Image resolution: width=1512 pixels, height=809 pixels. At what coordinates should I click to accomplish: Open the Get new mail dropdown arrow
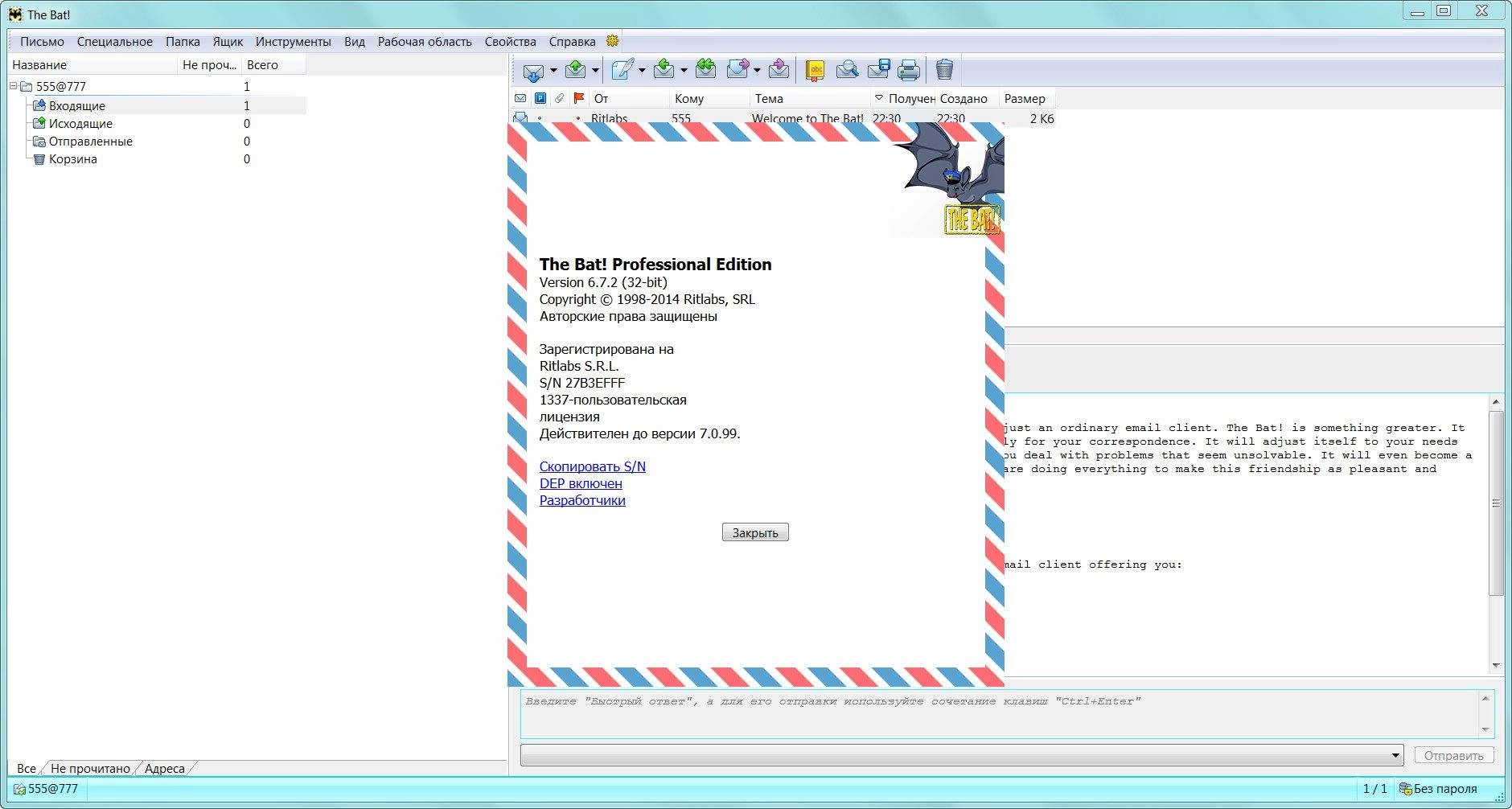click(553, 71)
